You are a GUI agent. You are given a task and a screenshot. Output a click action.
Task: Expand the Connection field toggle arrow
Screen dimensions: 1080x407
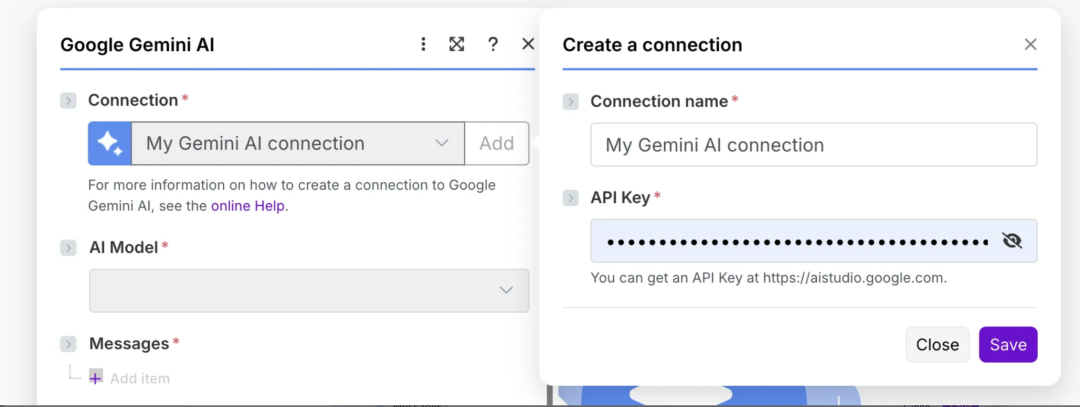click(x=68, y=100)
